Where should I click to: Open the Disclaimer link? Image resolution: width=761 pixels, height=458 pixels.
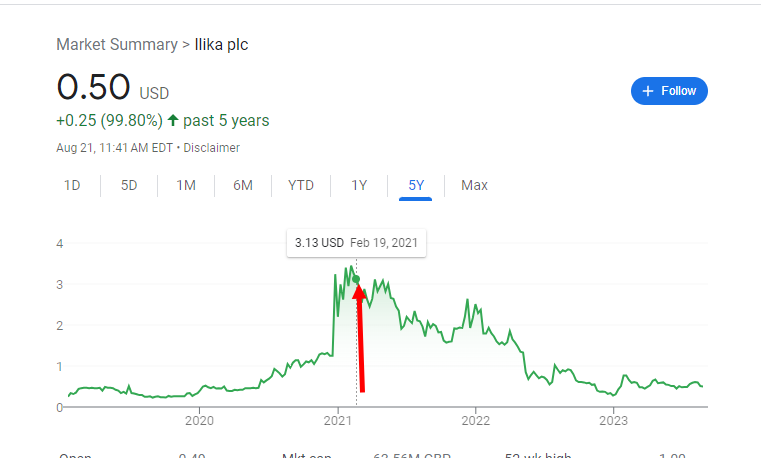pyautogui.click(x=212, y=148)
